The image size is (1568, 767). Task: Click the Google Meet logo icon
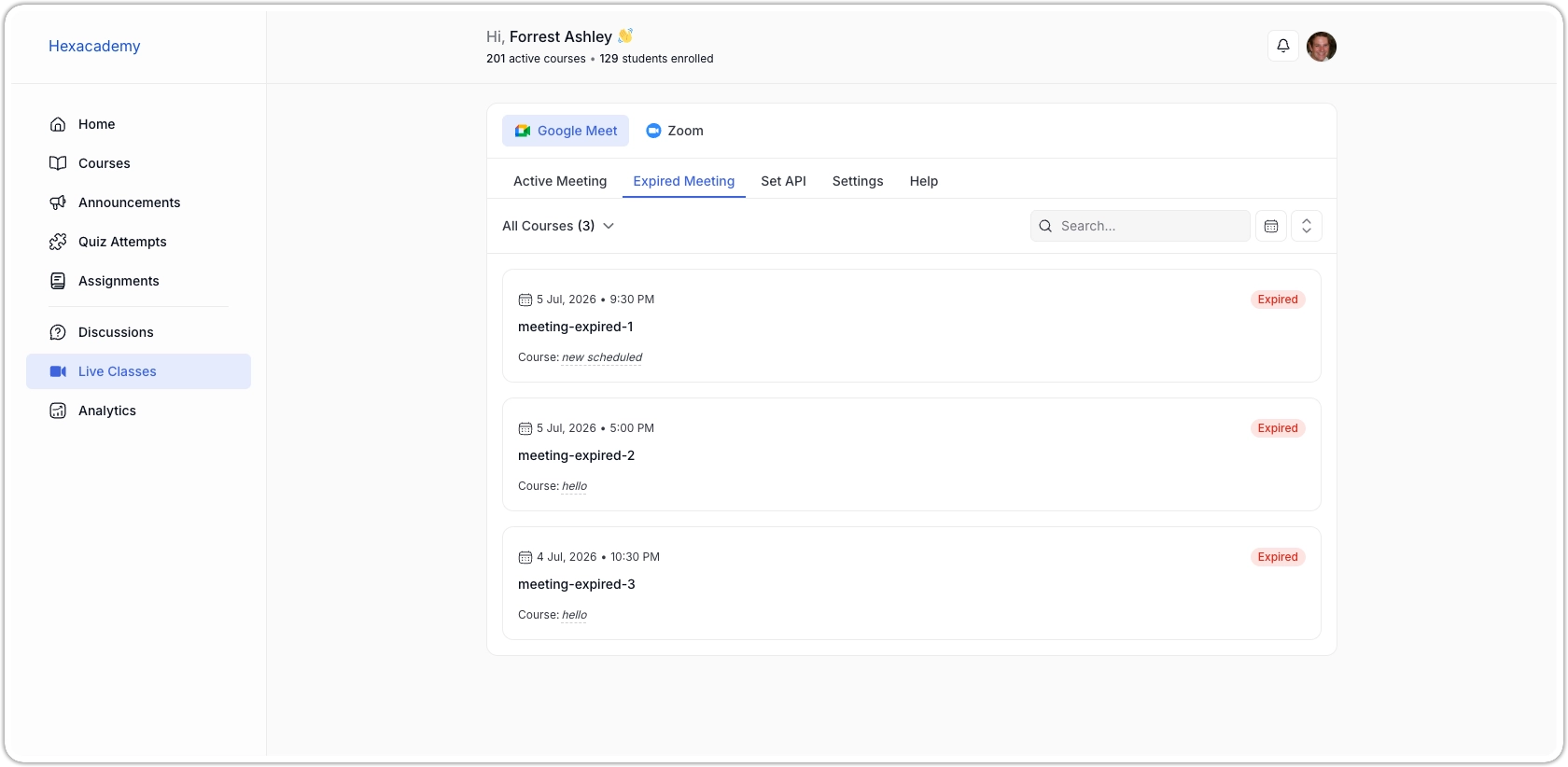(x=523, y=131)
